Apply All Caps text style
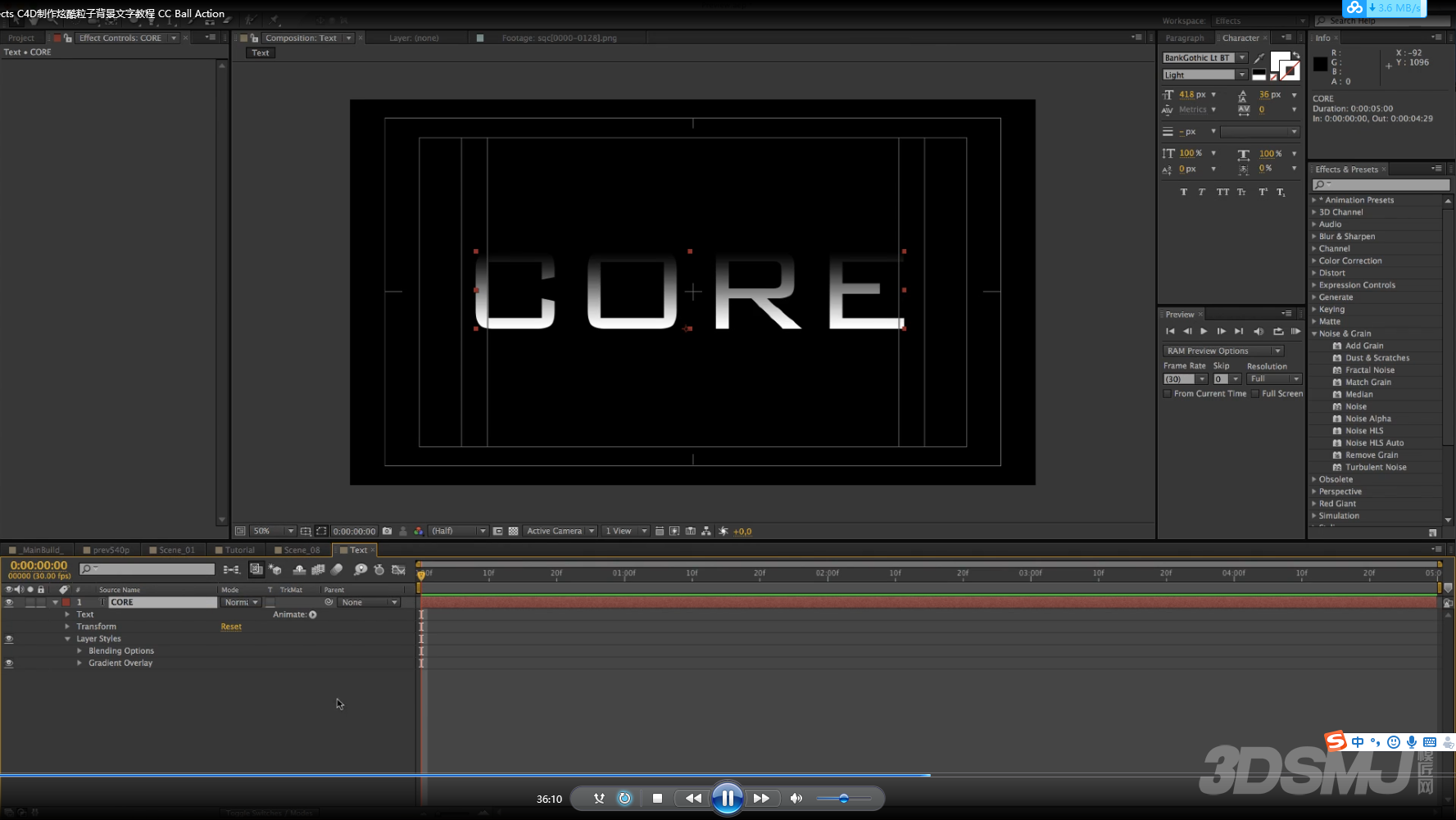The width and height of the screenshot is (1456, 820). [x=1222, y=192]
